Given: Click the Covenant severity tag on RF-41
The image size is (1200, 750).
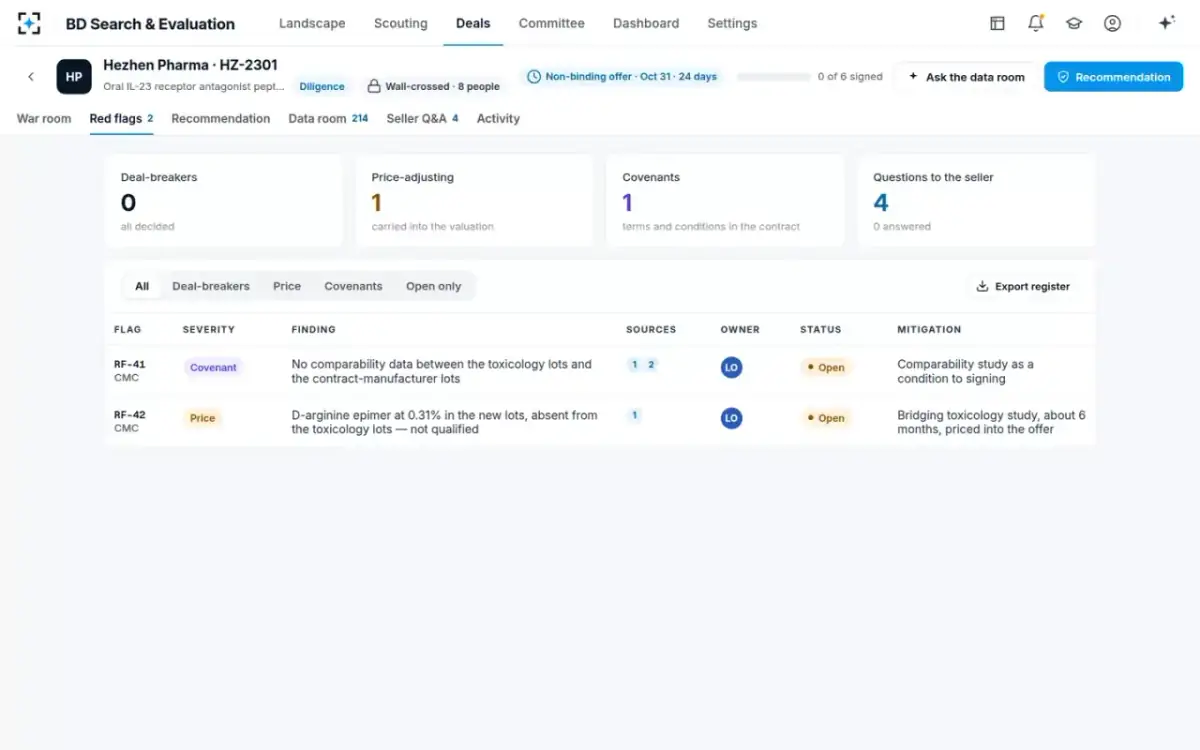Looking at the screenshot, I should (213, 368).
